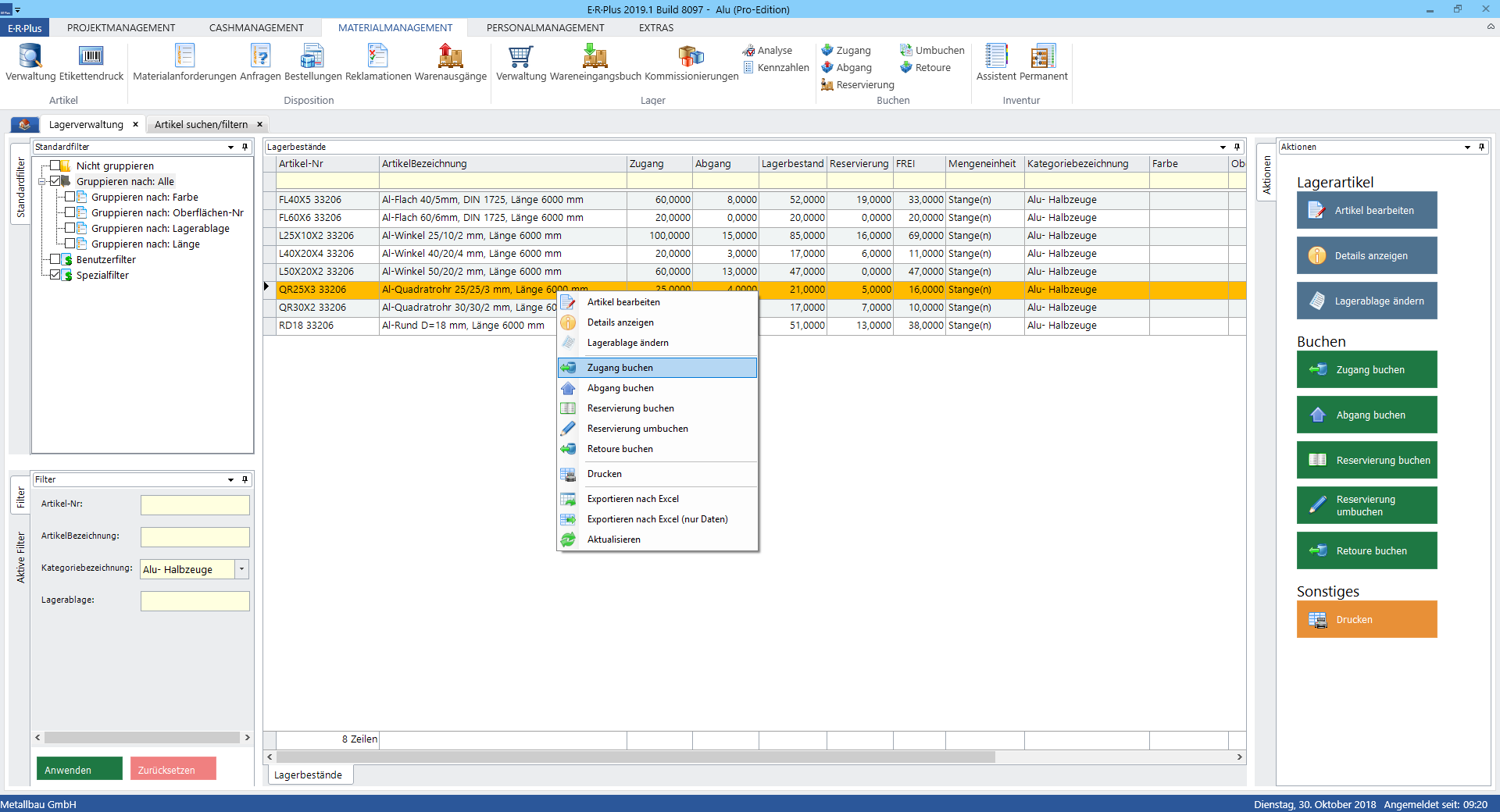The width and height of the screenshot is (1500, 812).
Task: Switch to the CASHMANAGEMENT ribbon tab
Action: coord(256,27)
